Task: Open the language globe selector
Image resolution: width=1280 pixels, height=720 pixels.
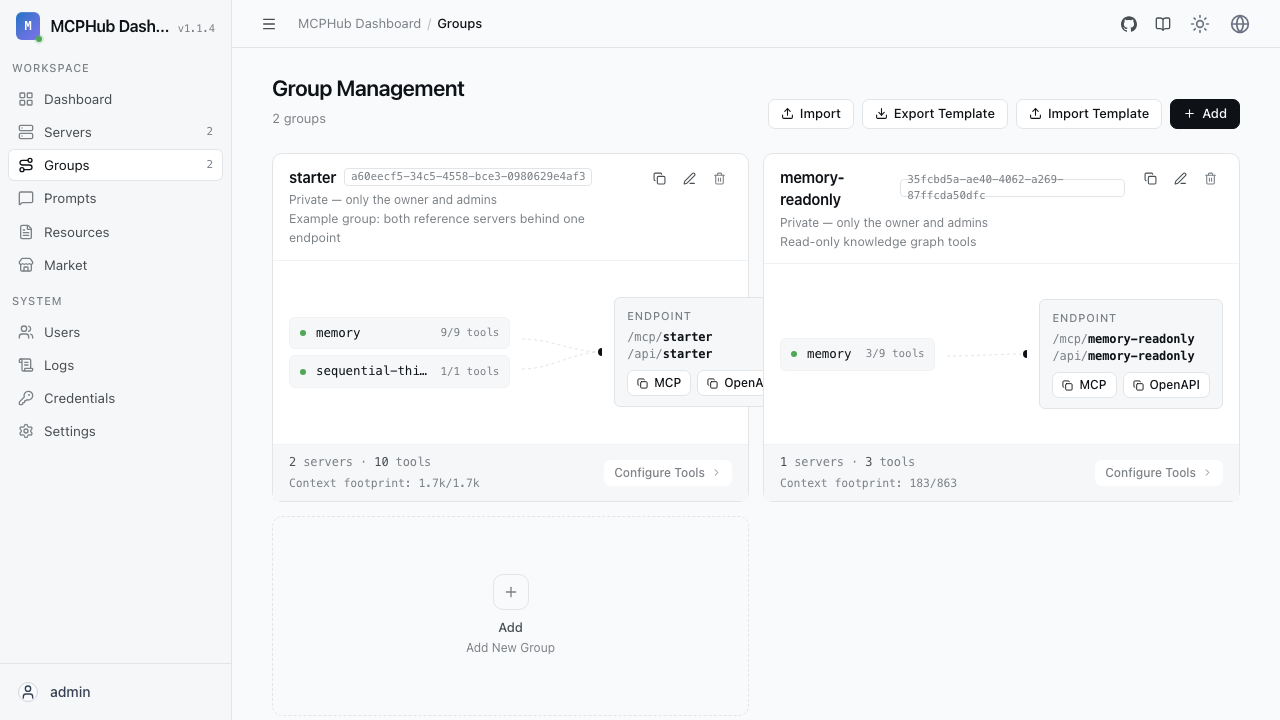Action: 1240,24
